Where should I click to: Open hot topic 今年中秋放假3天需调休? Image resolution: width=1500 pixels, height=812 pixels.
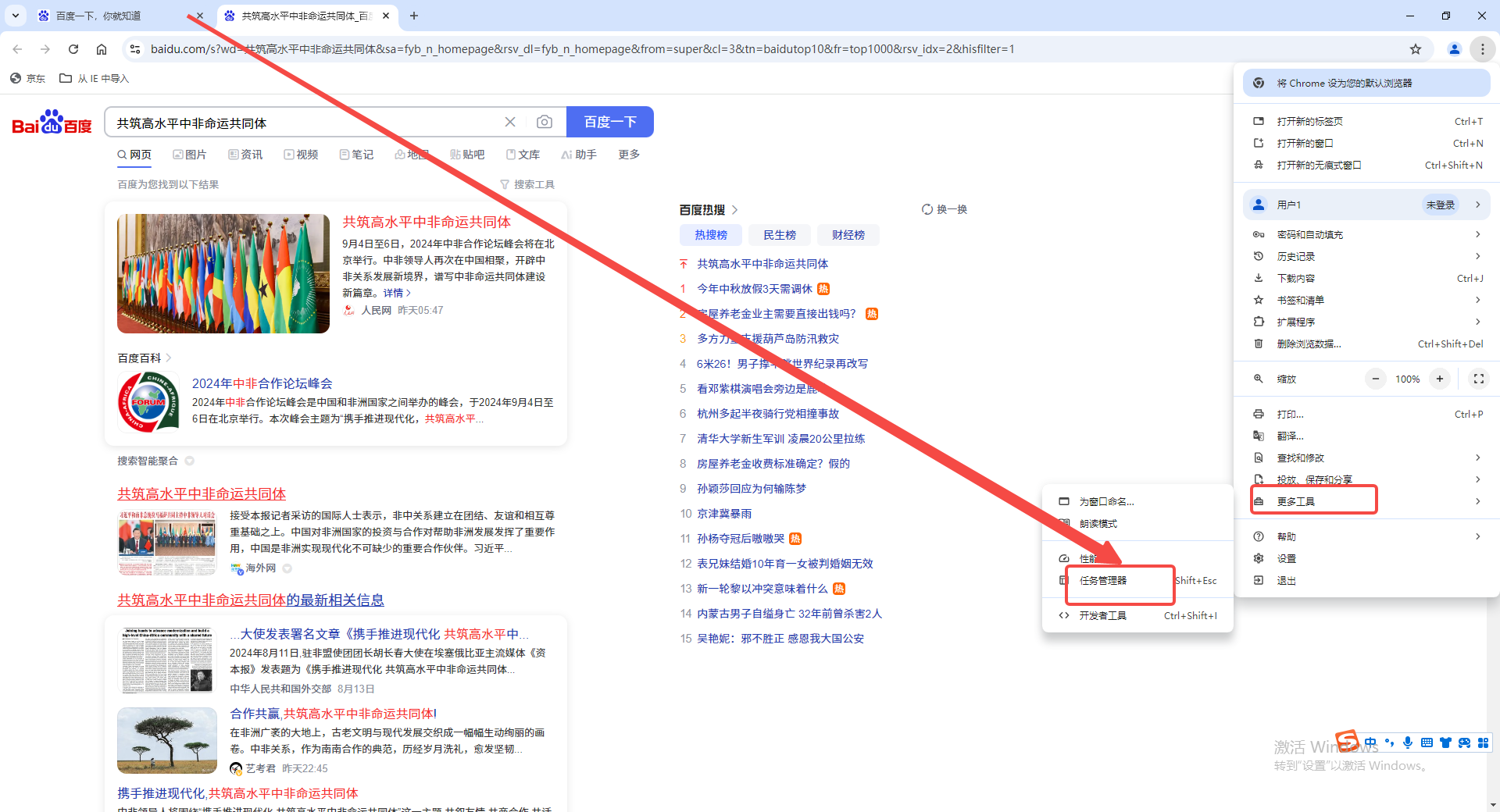(755, 289)
